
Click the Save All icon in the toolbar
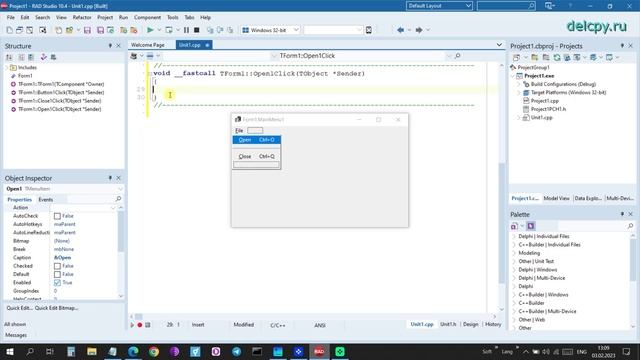tap(100, 30)
